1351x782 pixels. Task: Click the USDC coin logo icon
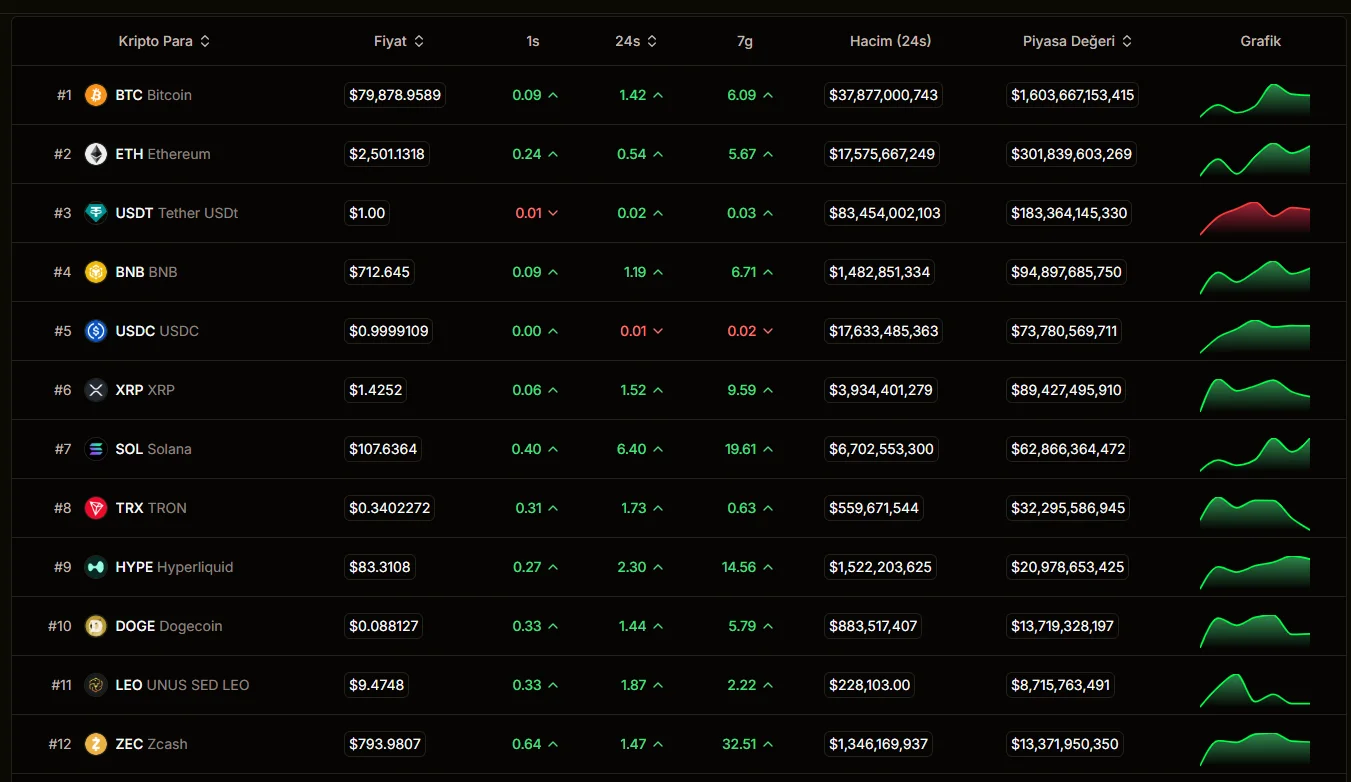point(96,331)
